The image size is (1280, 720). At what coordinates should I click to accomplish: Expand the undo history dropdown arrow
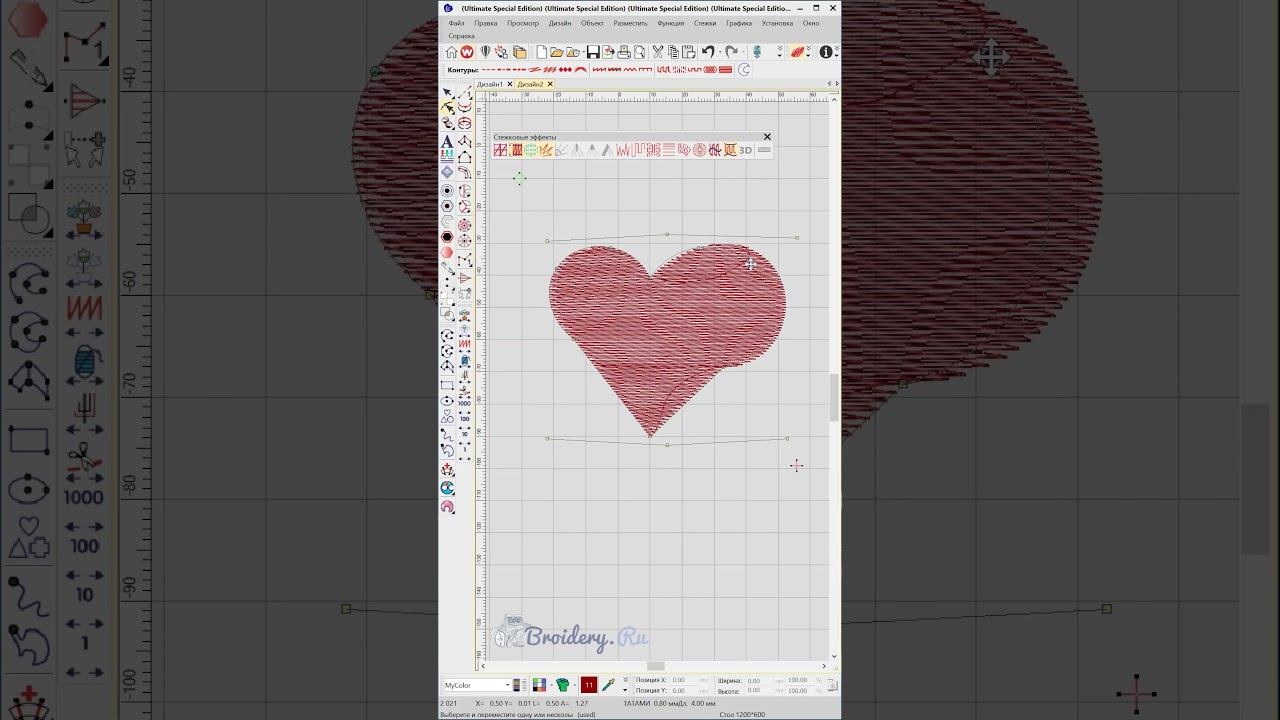pos(720,52)
